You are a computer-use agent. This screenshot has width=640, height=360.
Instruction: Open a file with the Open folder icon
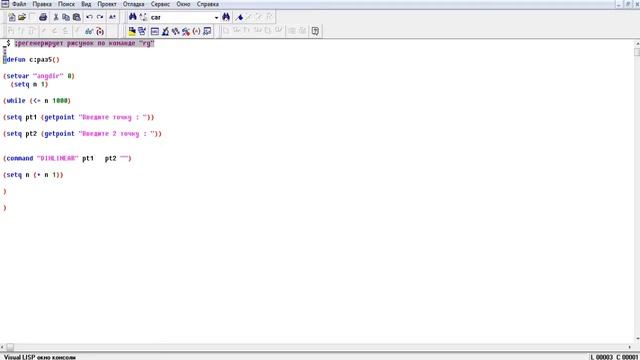[x=22, y=17]
